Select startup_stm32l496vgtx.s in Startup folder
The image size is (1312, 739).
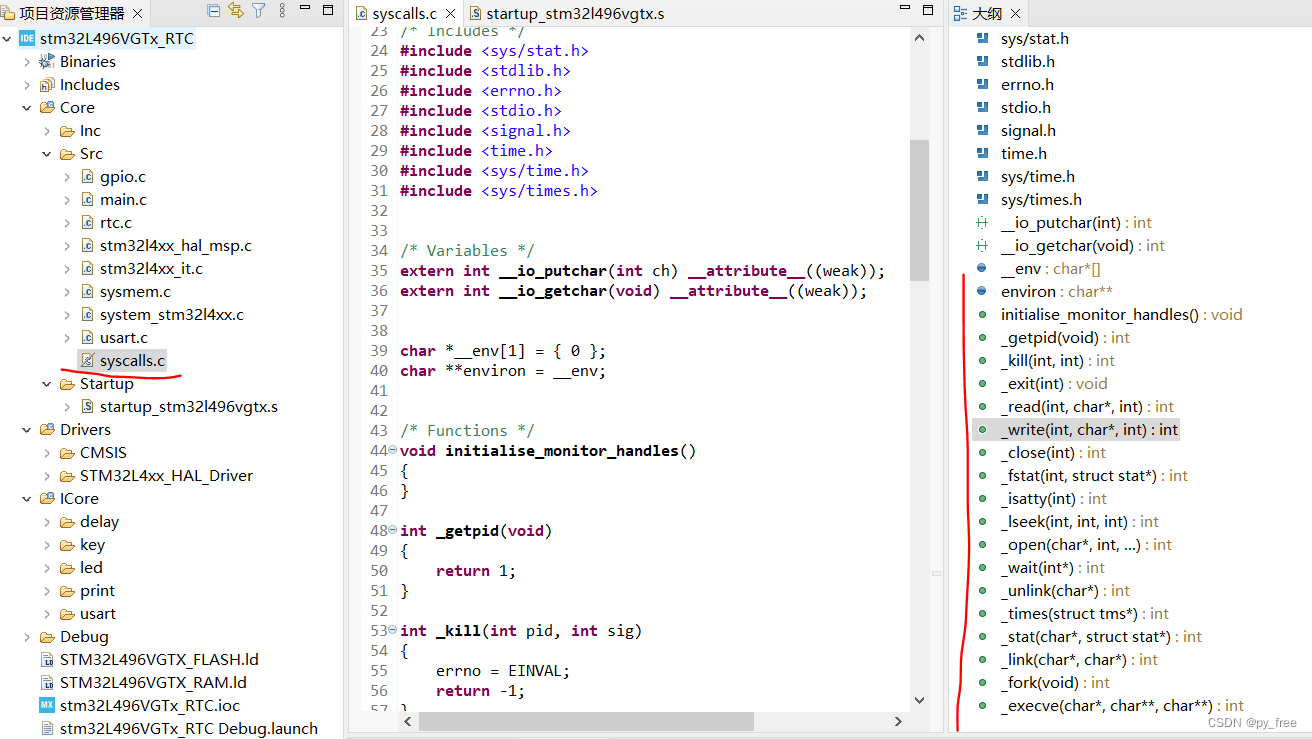(x=188, y=407)
